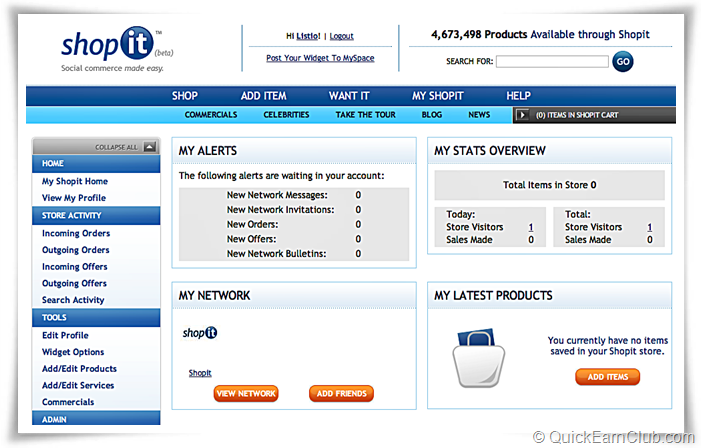
Task: Click the VIEW NETWORK button
Action: (246, 393)
